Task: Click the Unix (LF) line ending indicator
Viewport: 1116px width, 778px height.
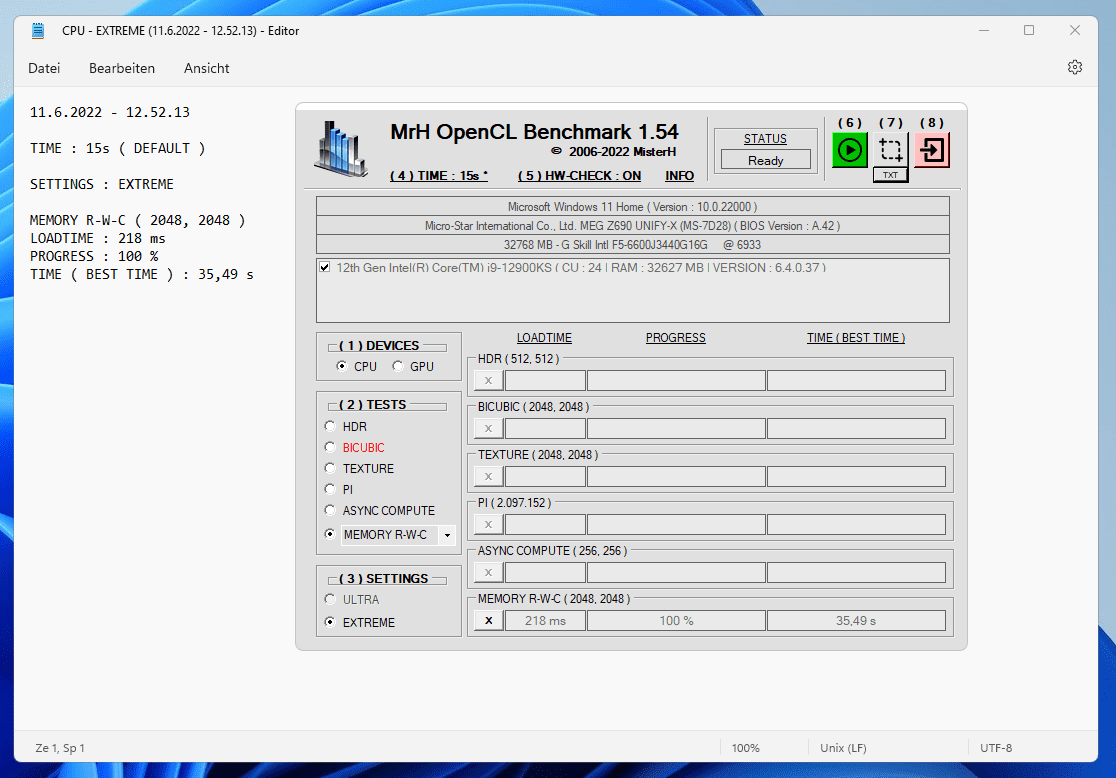Action: (843, 748)
